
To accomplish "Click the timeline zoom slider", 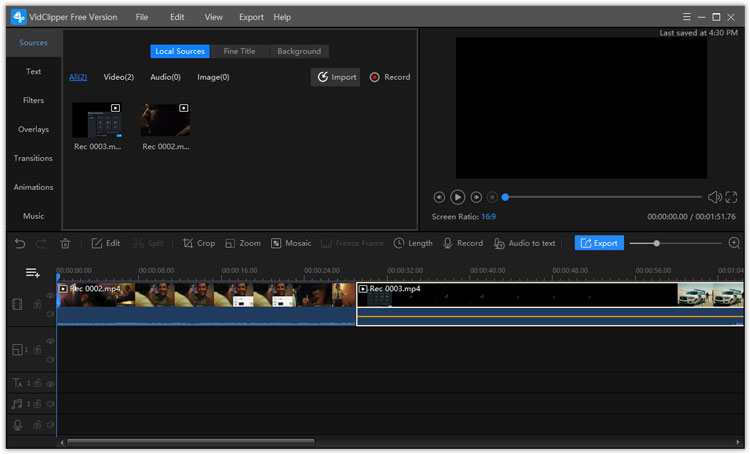I will 675,243.
